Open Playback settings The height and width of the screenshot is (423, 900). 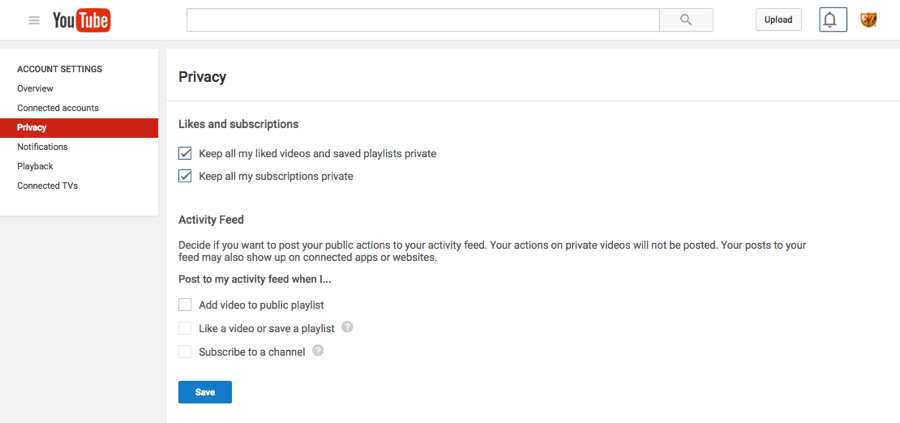click(35, 166)
